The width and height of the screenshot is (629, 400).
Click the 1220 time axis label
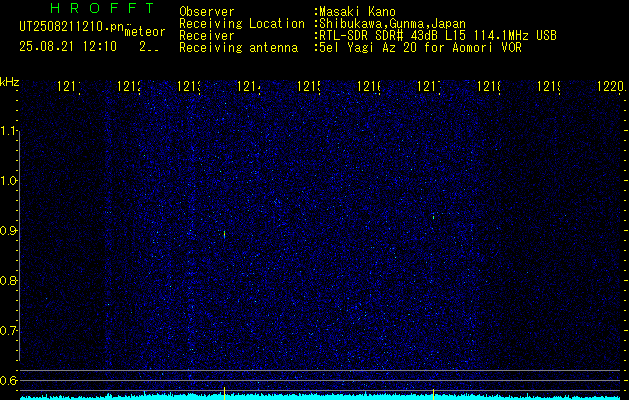611,86
